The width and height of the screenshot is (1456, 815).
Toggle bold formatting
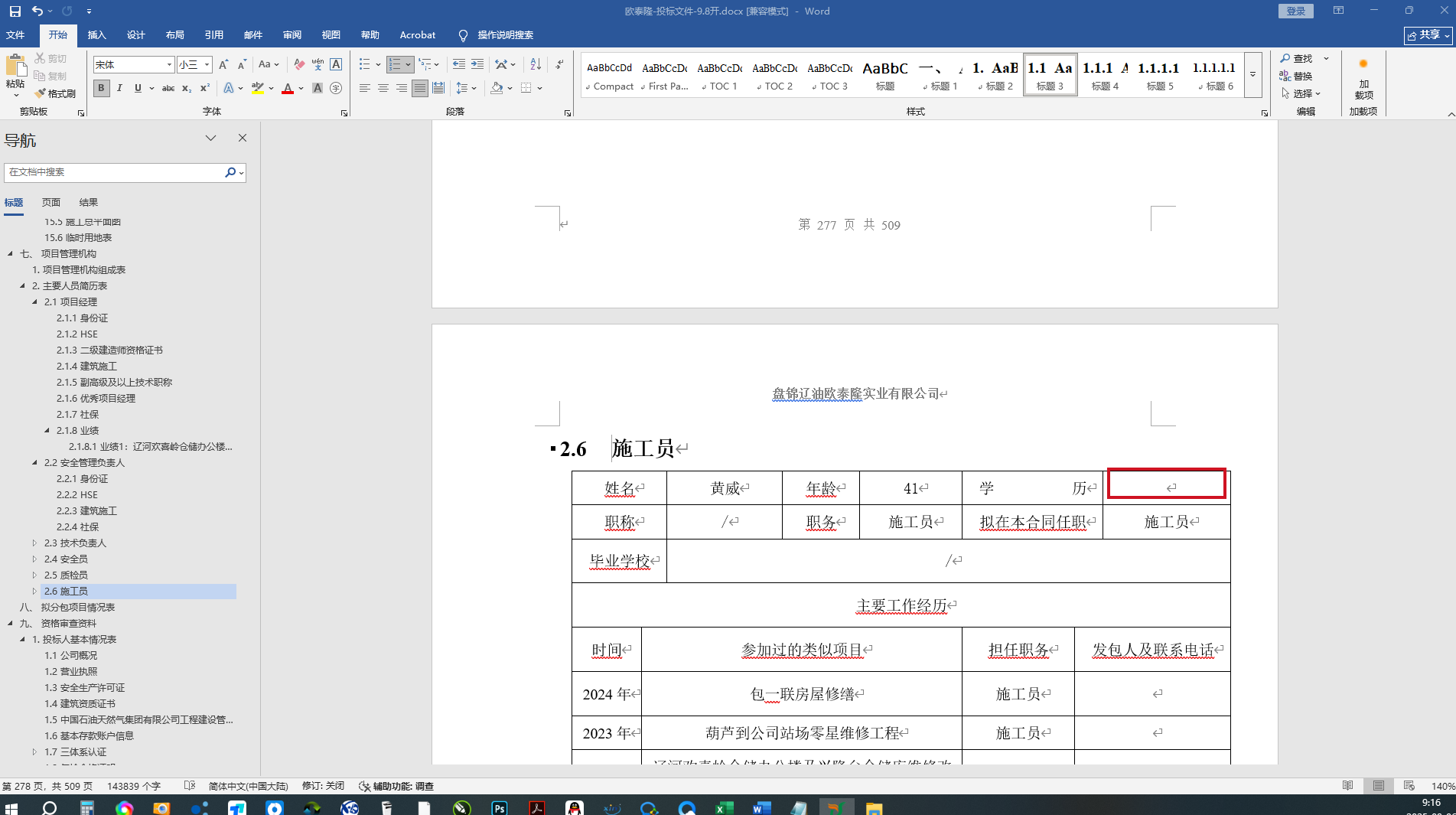(x=101, y=88)
